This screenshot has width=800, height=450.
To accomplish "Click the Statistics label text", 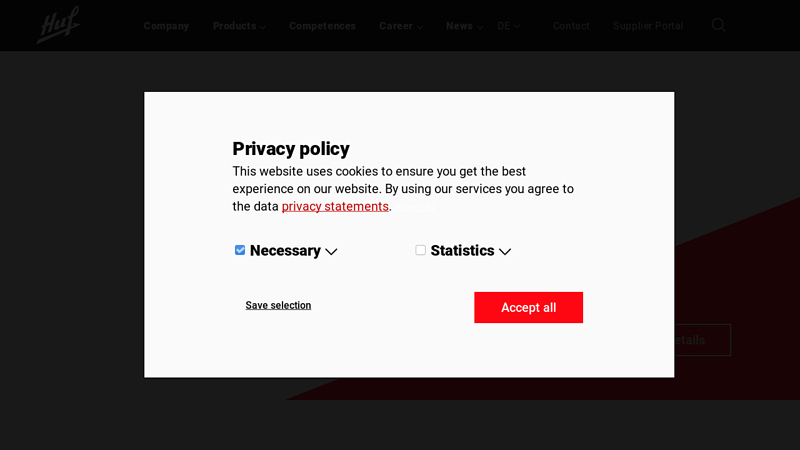I will [x=462, y=251].
